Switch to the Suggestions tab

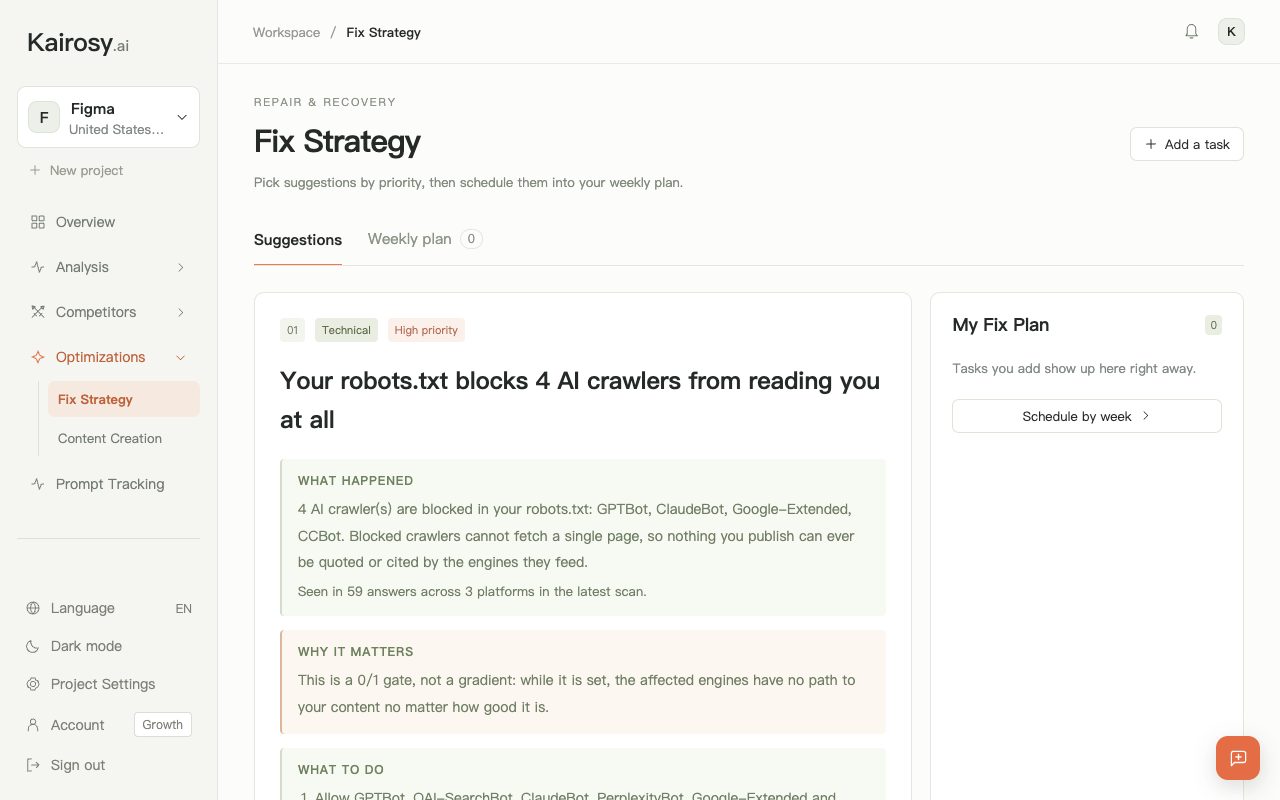coord(298,240)
